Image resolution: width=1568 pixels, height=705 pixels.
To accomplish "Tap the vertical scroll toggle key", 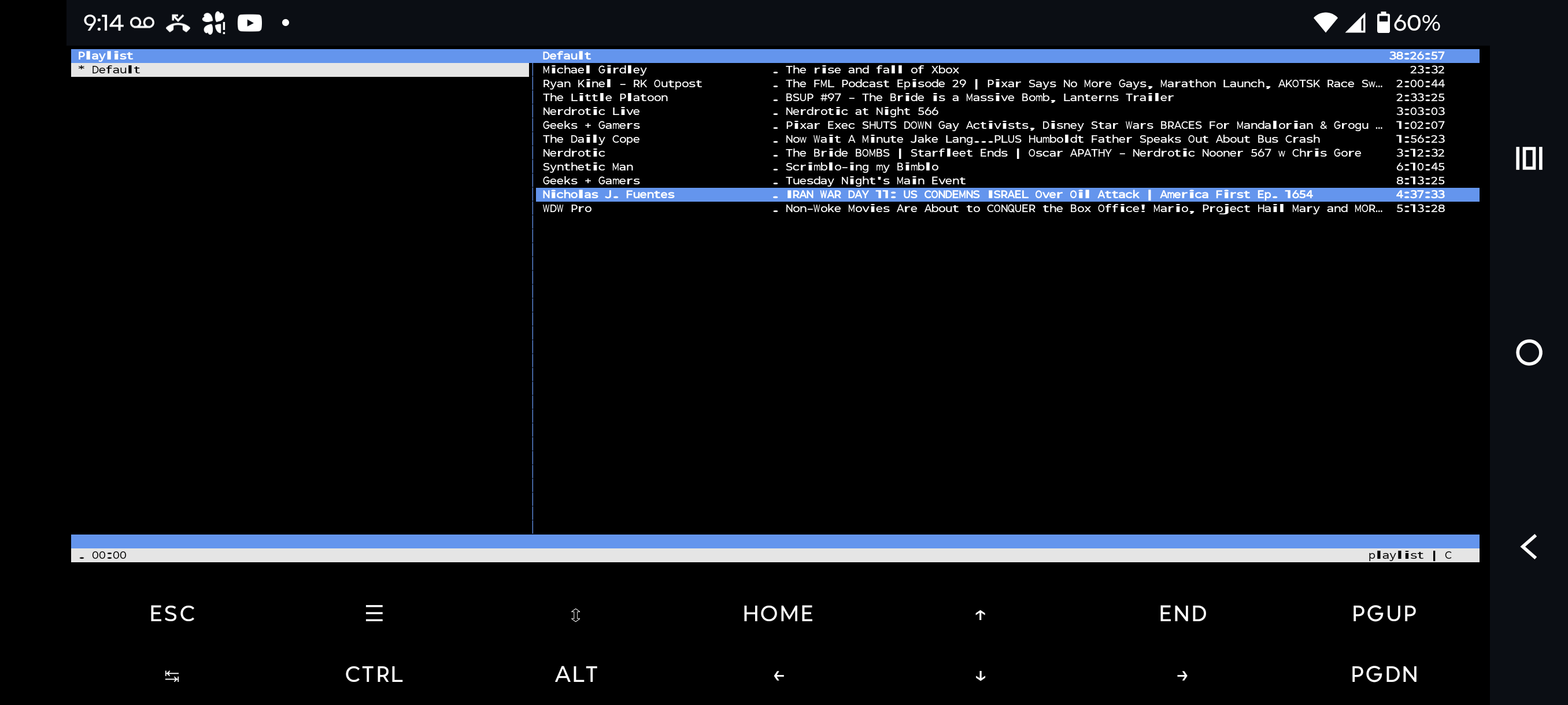I will (x=575, y=614).
